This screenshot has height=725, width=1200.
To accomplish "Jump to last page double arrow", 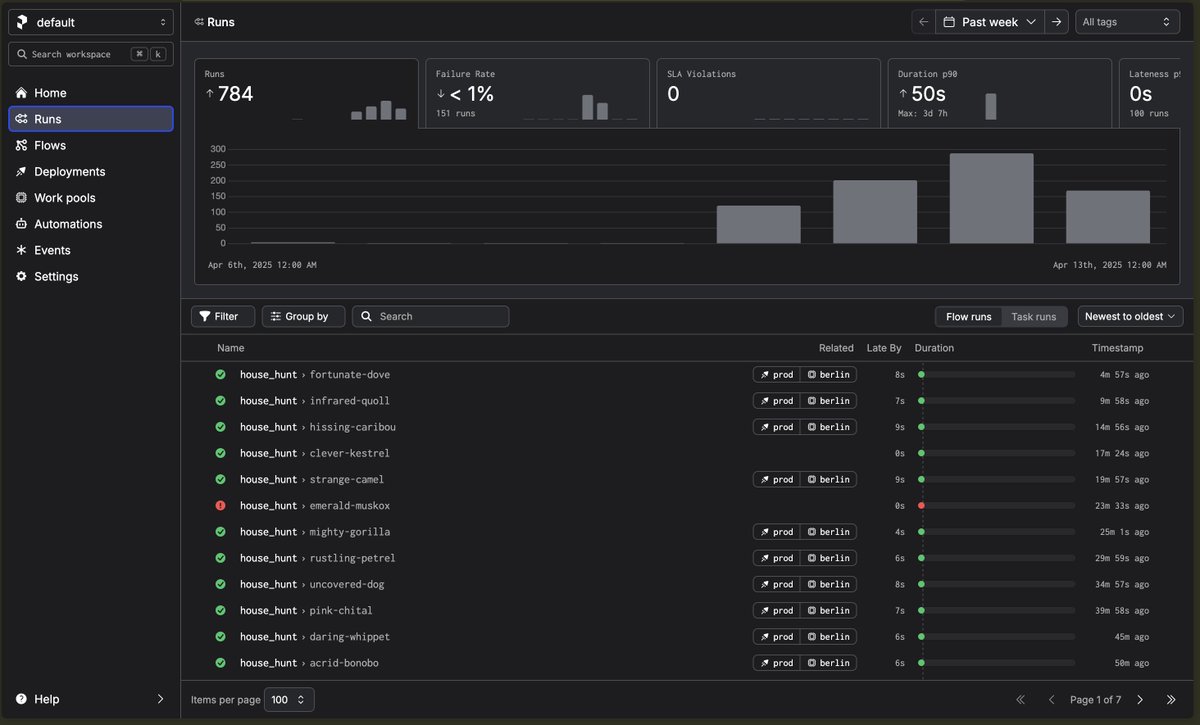I will click(1171, 700).
